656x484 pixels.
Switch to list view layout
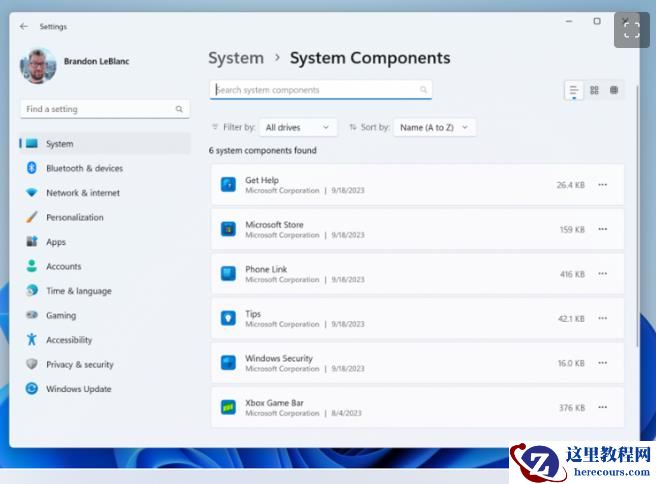pos(574,90)
